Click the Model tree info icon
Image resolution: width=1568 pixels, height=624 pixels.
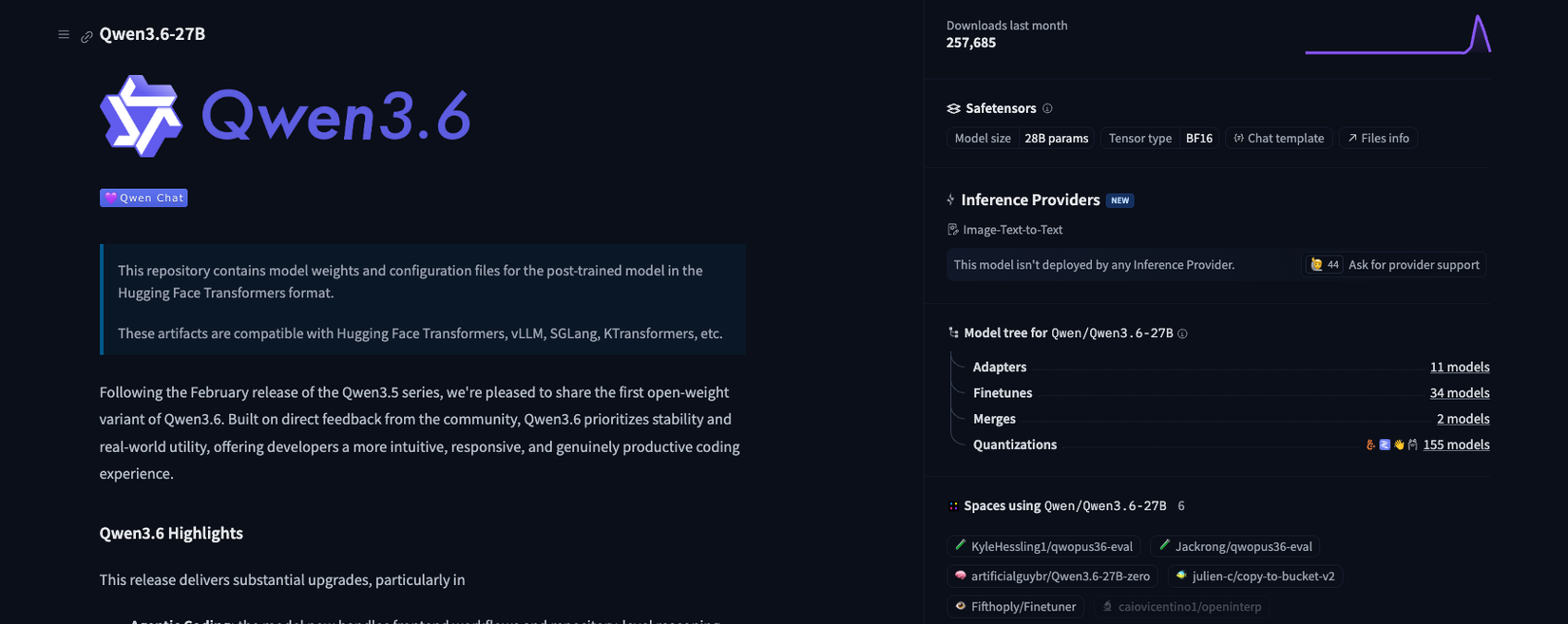(1182, 333)
